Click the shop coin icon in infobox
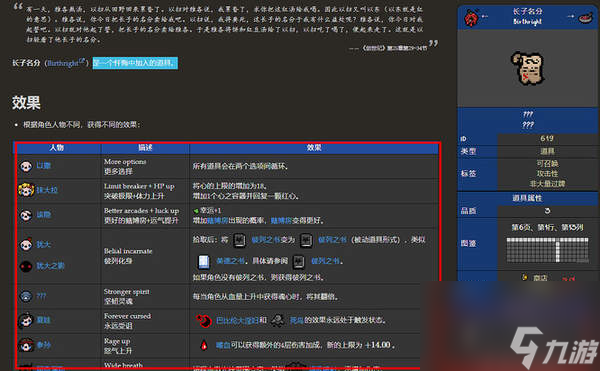The height and width of the screenshot is (371, 600). 525,277
